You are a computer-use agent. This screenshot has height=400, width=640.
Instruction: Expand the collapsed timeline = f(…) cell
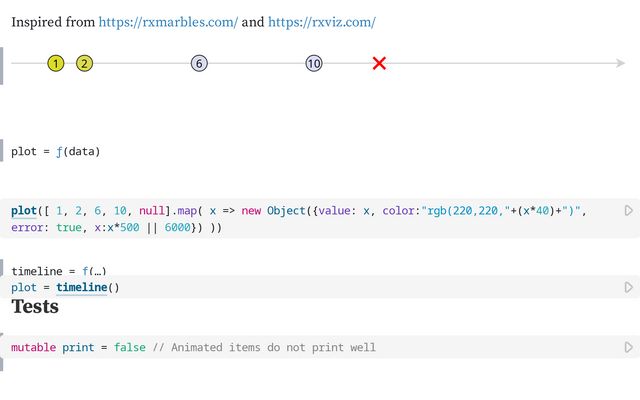click(58, 271)
